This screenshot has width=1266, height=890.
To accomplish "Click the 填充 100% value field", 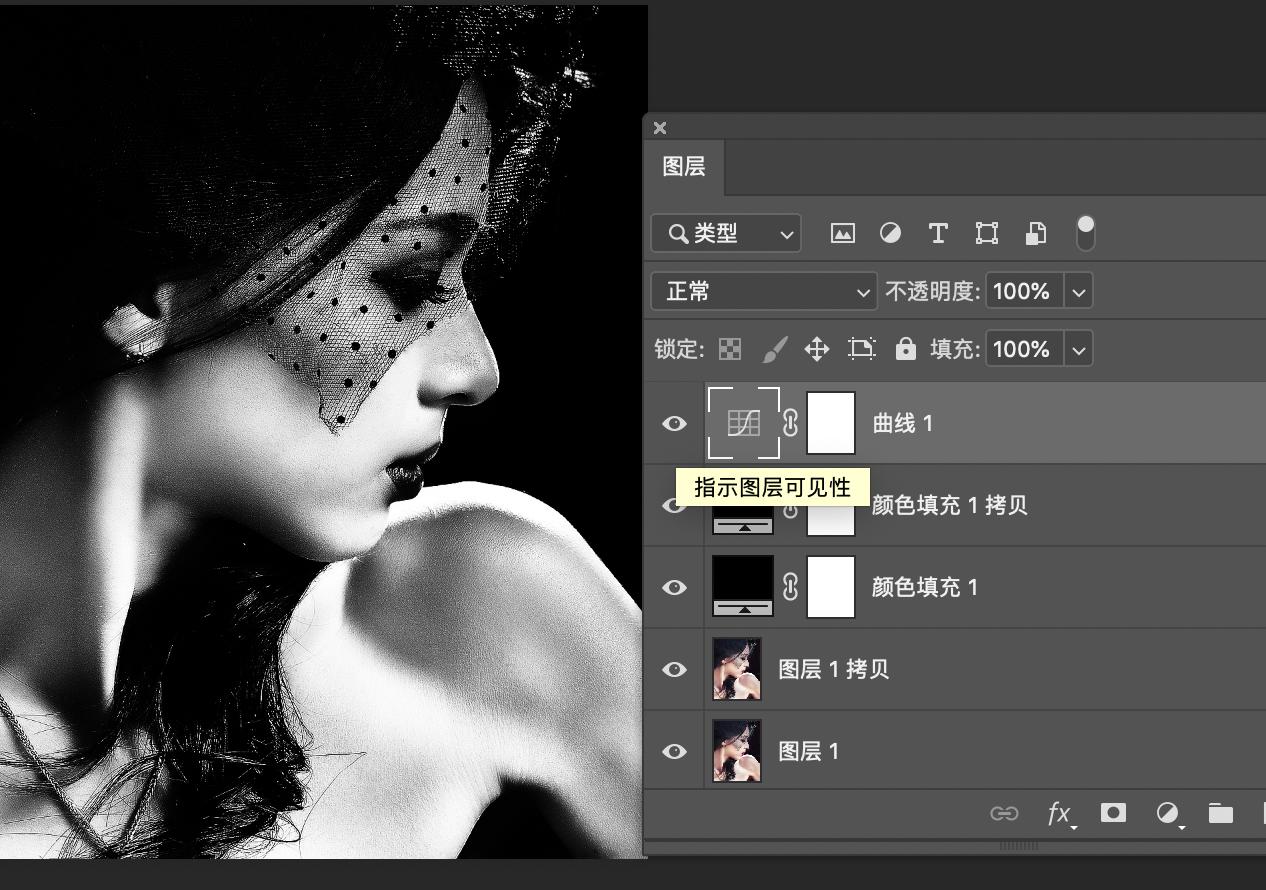I will pos(1026,350).
